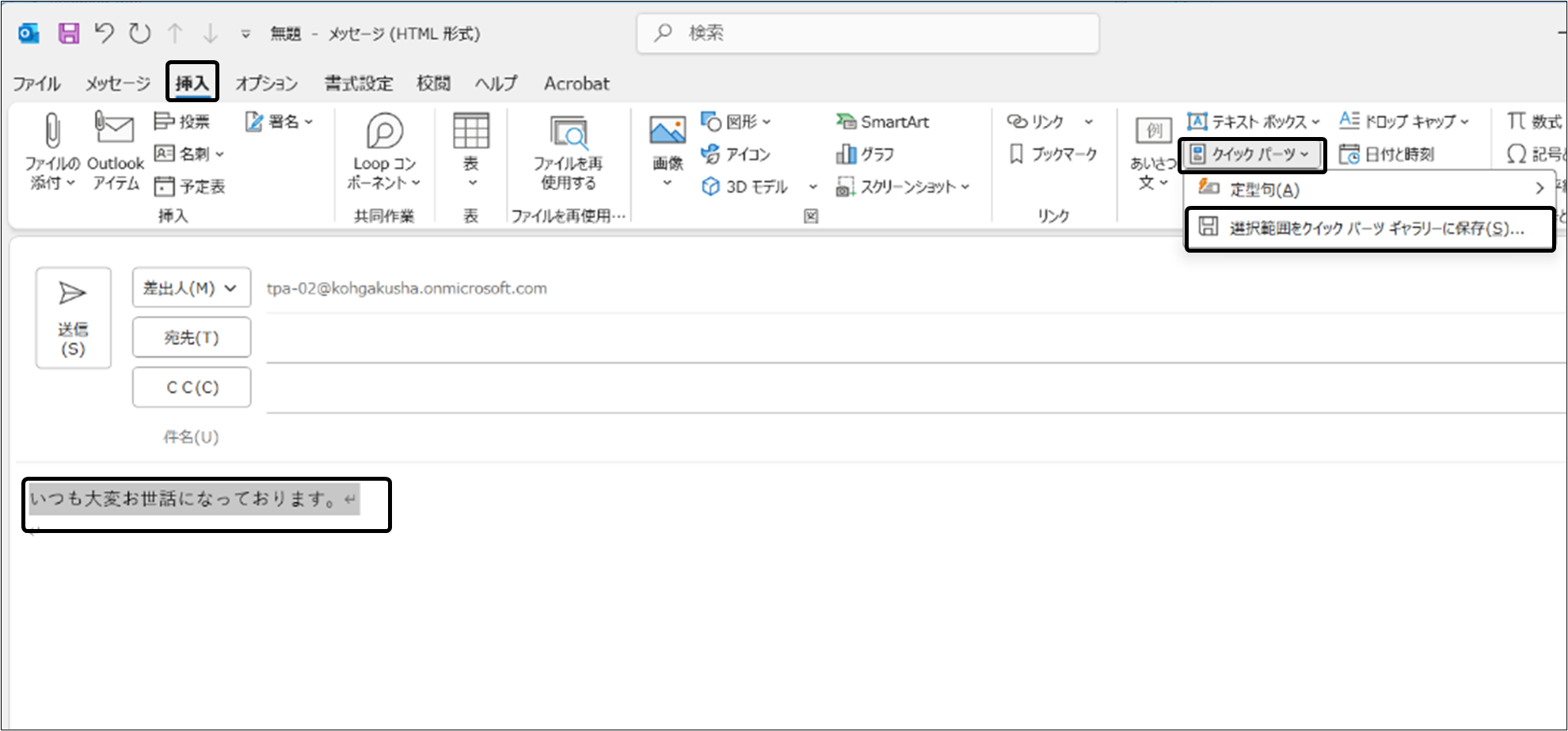Switch to the 書式設定 tab

point(359,83)
